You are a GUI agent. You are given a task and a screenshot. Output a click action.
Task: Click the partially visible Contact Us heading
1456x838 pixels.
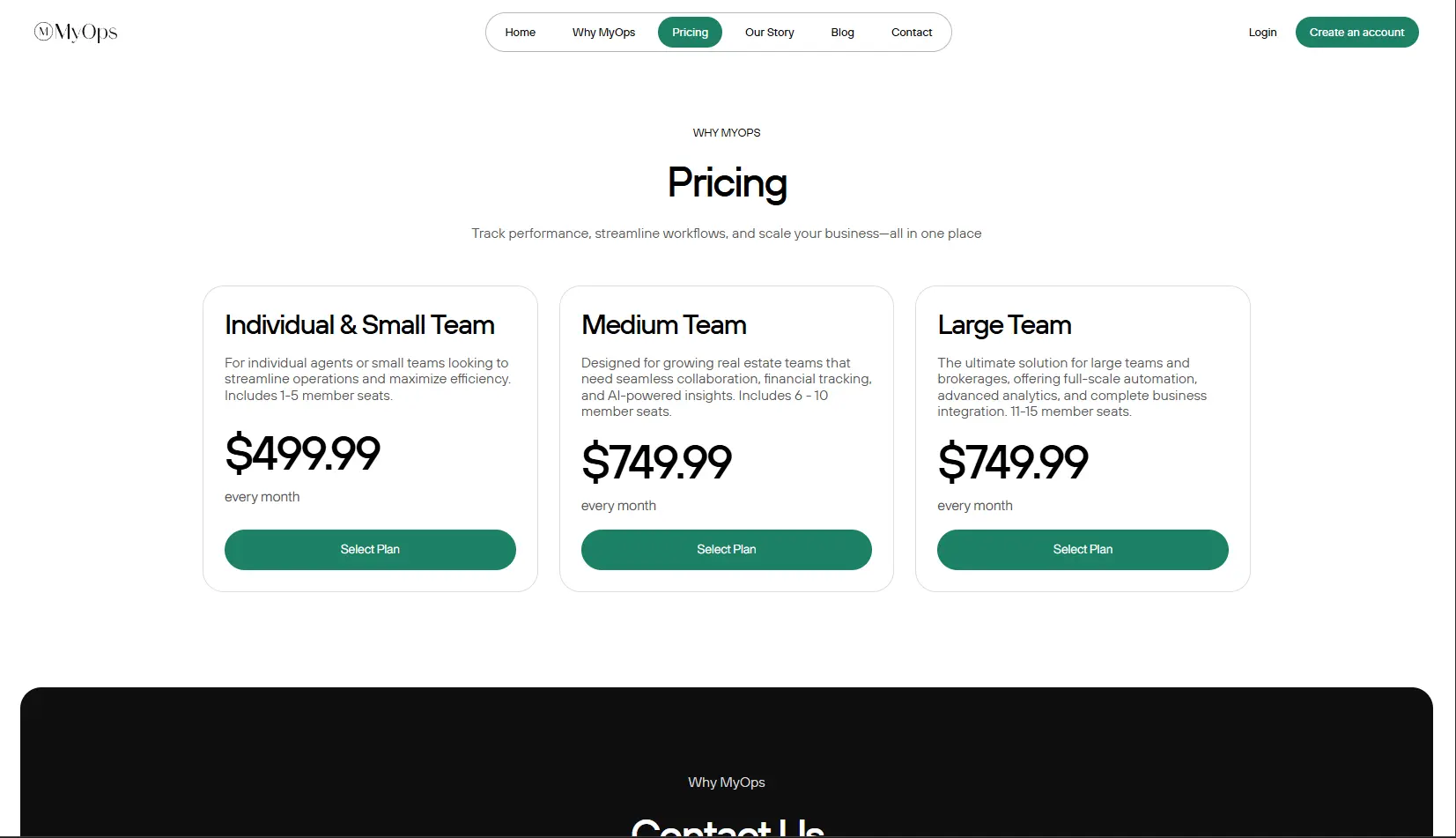pyautogui.click(x=727, y=828)
